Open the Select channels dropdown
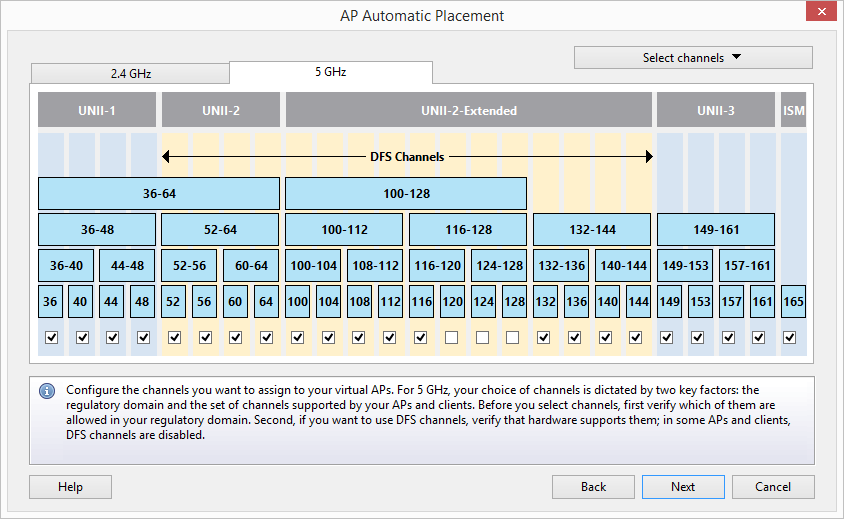The image size is (844, 519). 693,58
